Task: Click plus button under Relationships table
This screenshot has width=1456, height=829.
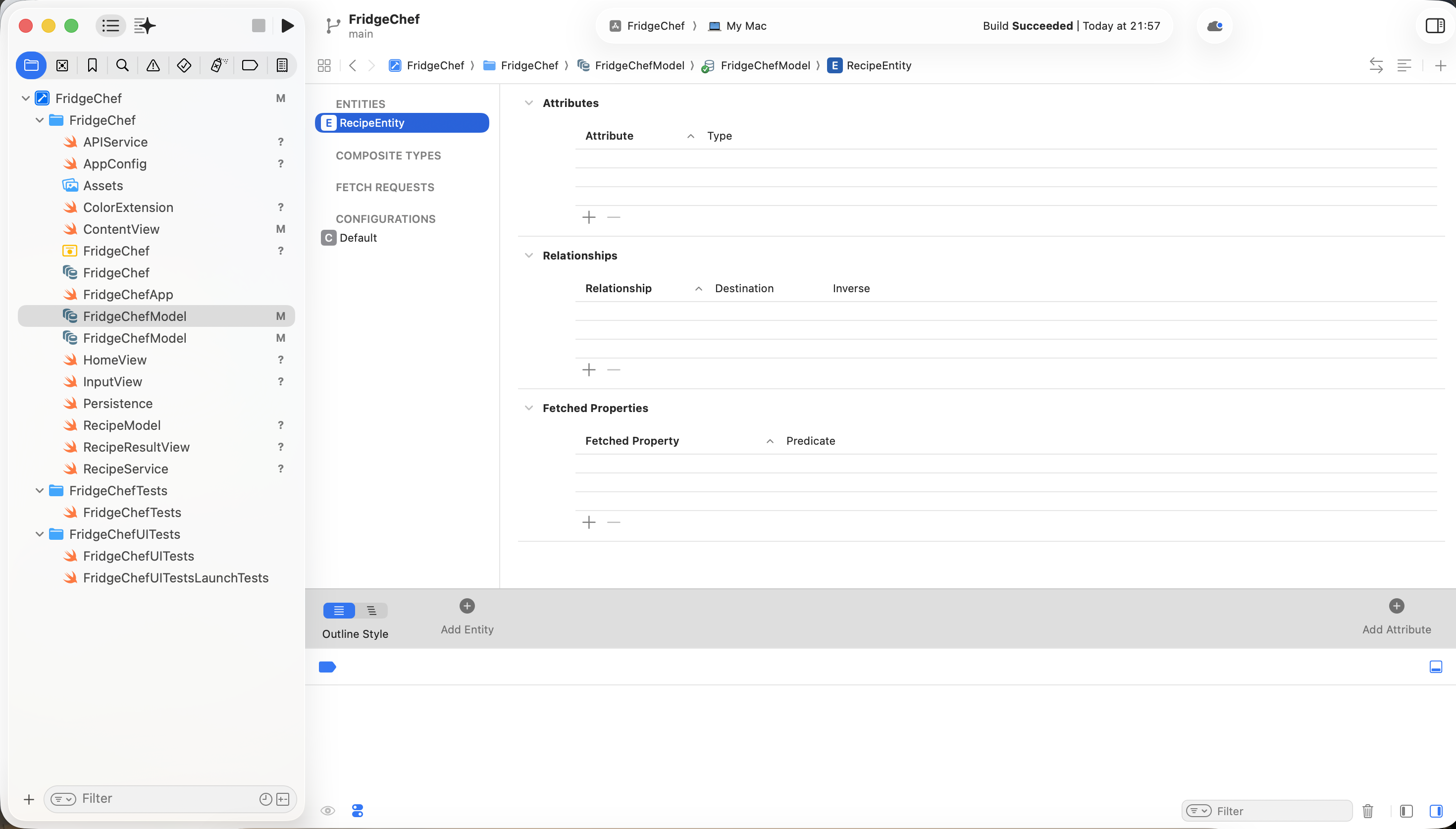Action: [588, 370]
